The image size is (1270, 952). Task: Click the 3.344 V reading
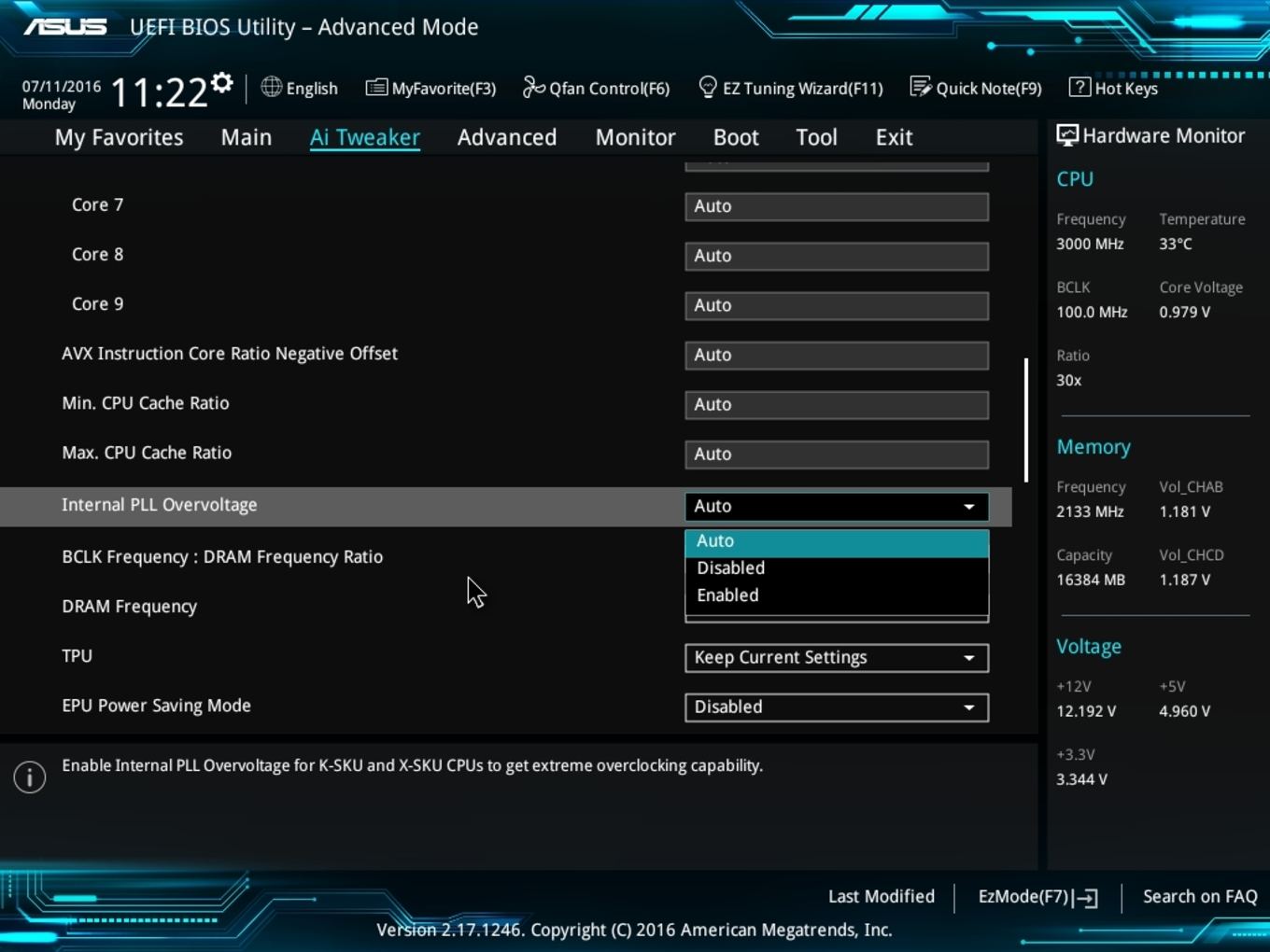(x=1081, y=779)
